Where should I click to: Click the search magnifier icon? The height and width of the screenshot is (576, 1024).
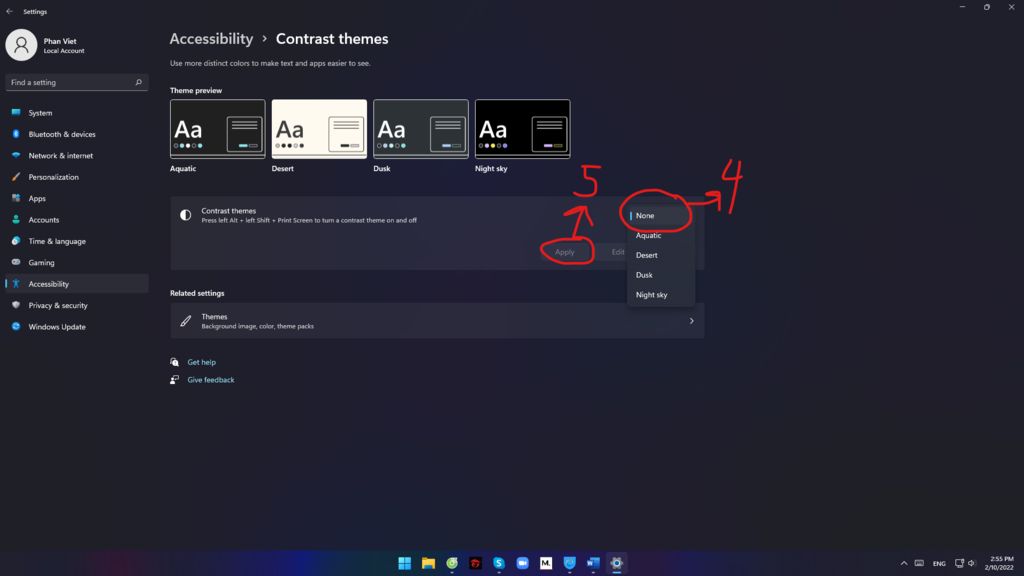coord(138,82)
